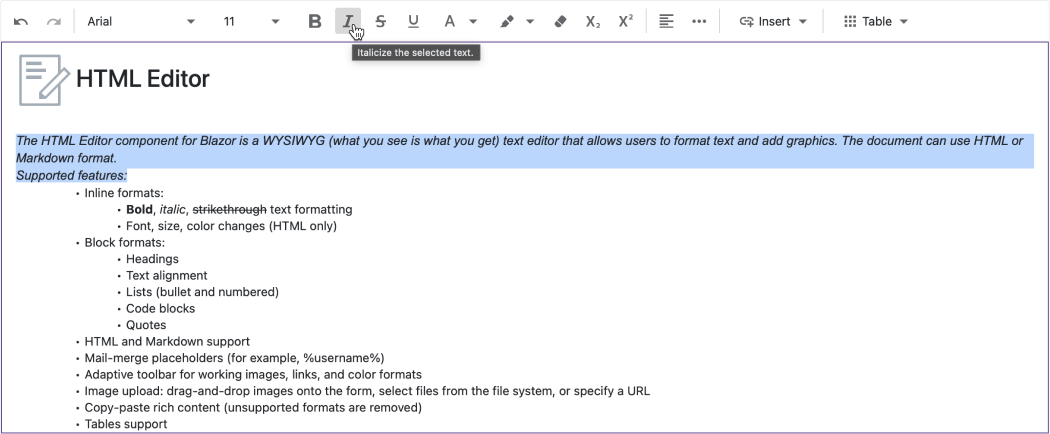Click the 'Inline formats:' bullet
The height and width of the screenshot is (434, 1050).
(x=124, y=193)
